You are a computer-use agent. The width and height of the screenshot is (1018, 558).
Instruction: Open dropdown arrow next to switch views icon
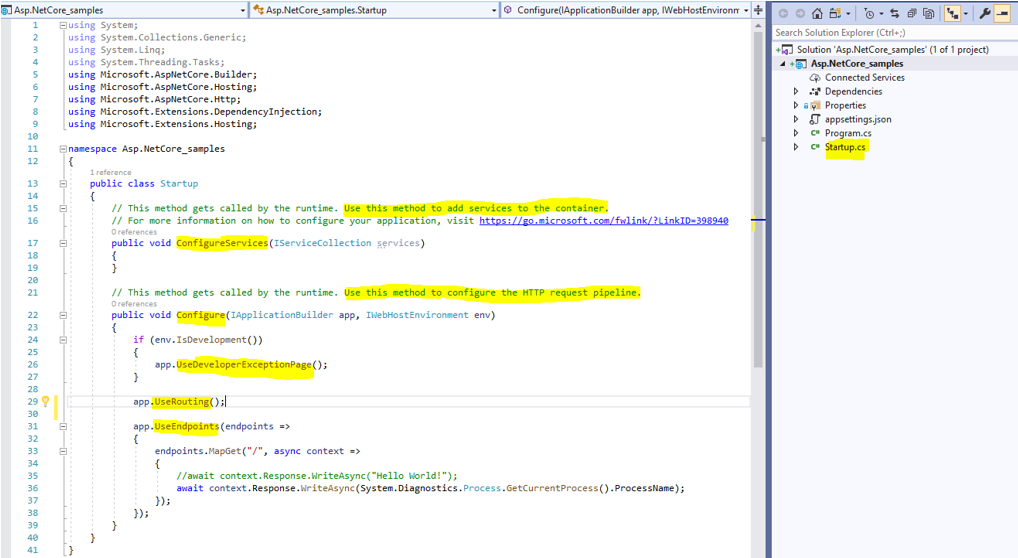coord(848,14)
